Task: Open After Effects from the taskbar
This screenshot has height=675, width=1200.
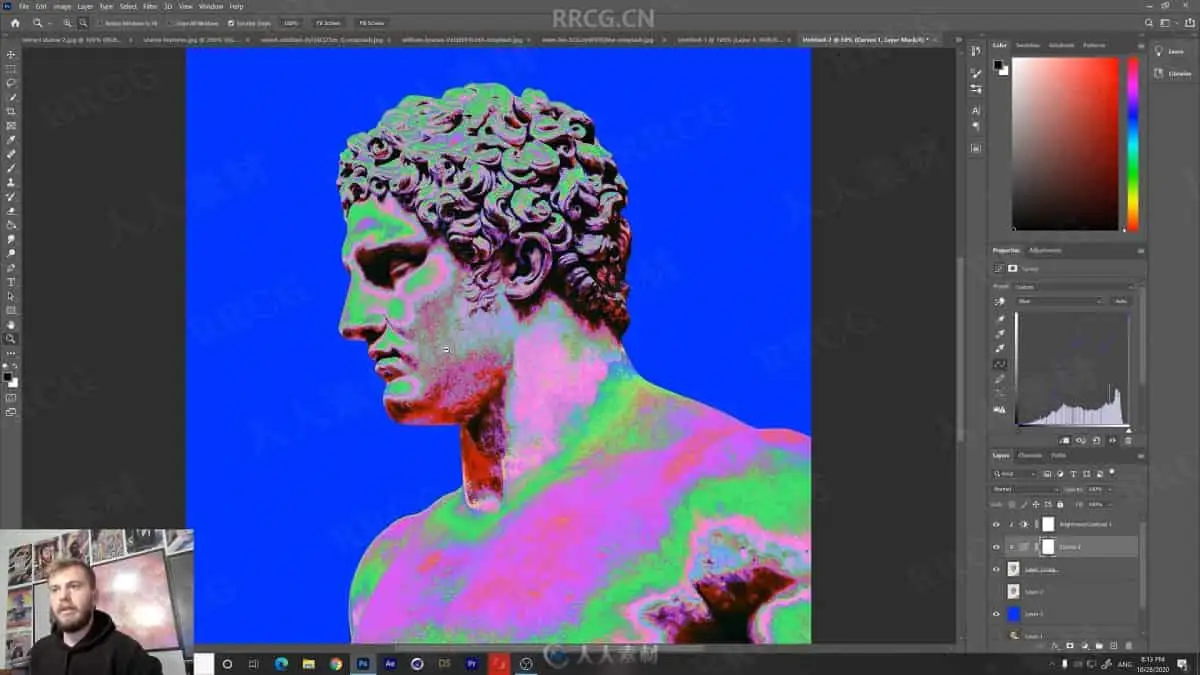Action: (x=391, y=663)
